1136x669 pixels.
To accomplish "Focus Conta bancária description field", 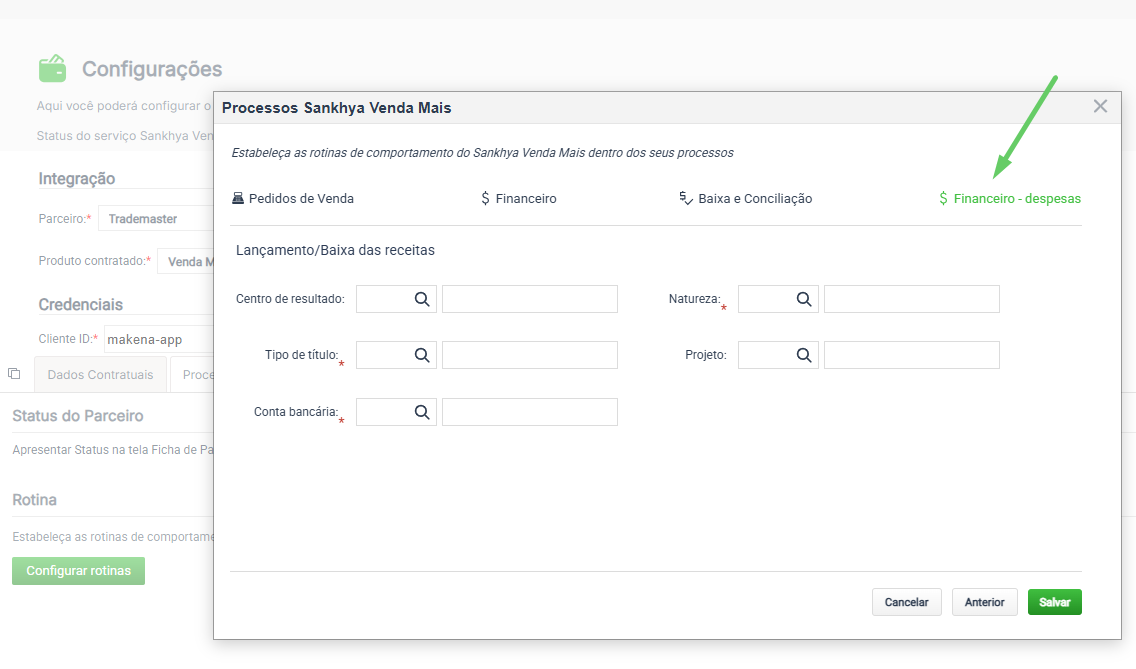I will pos(530,412).
